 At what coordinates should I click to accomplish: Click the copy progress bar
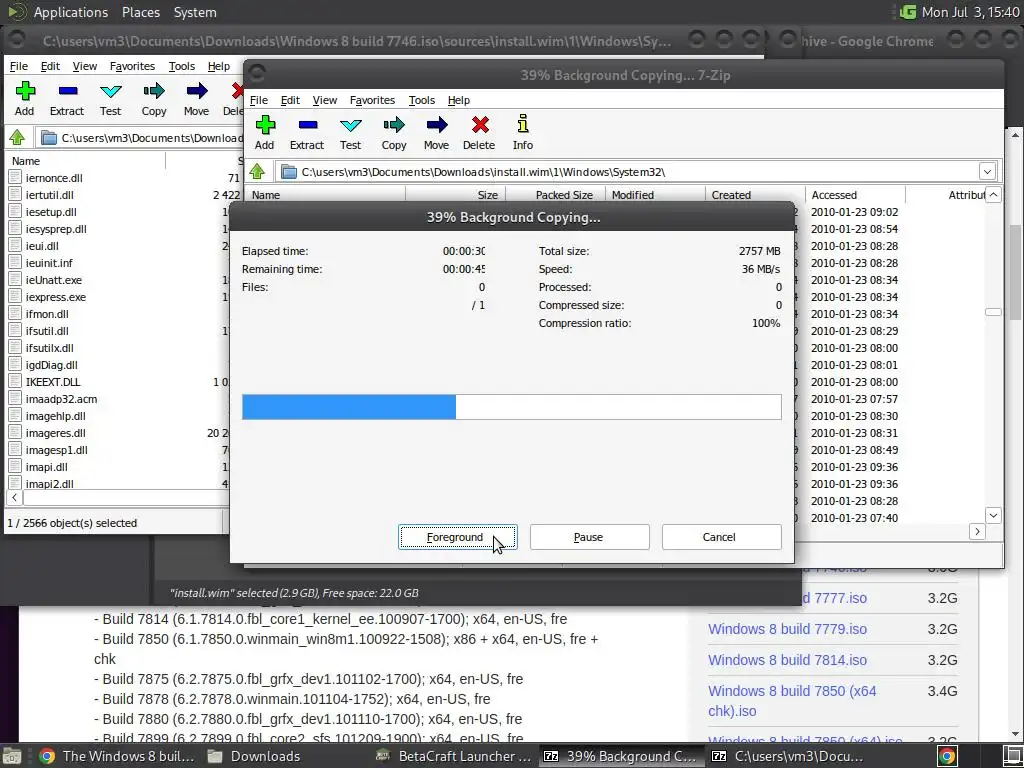pyautogui.click(x=511, y=407)
